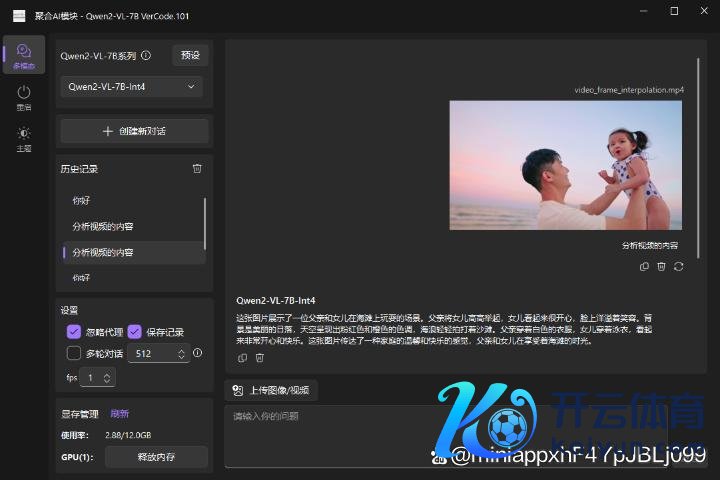Change the fps value spinner
This screenshot has height=480, width=720.
pos(108,378)
